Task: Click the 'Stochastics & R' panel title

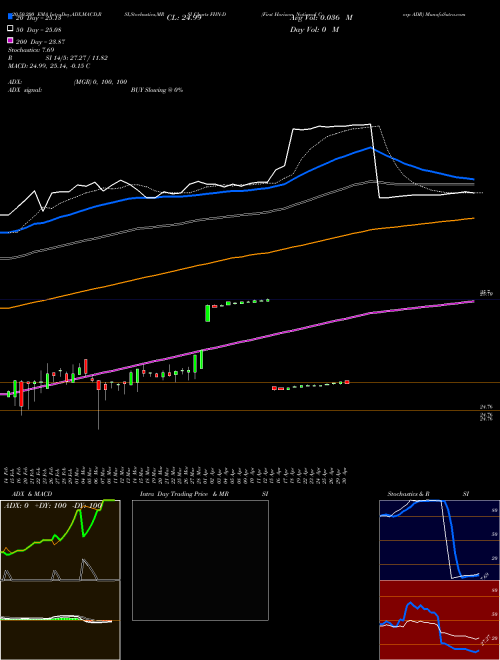Action: click(x=409, y=494)
